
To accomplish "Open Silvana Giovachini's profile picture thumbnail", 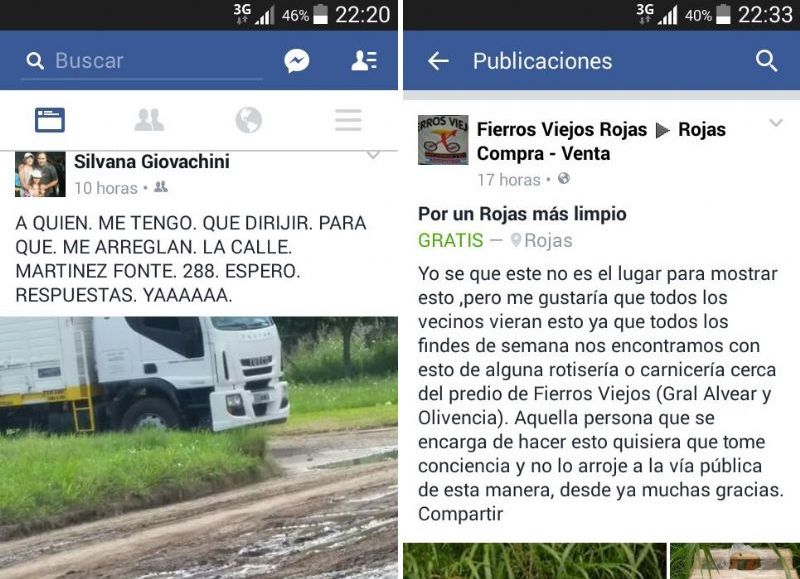I will 40,174.
